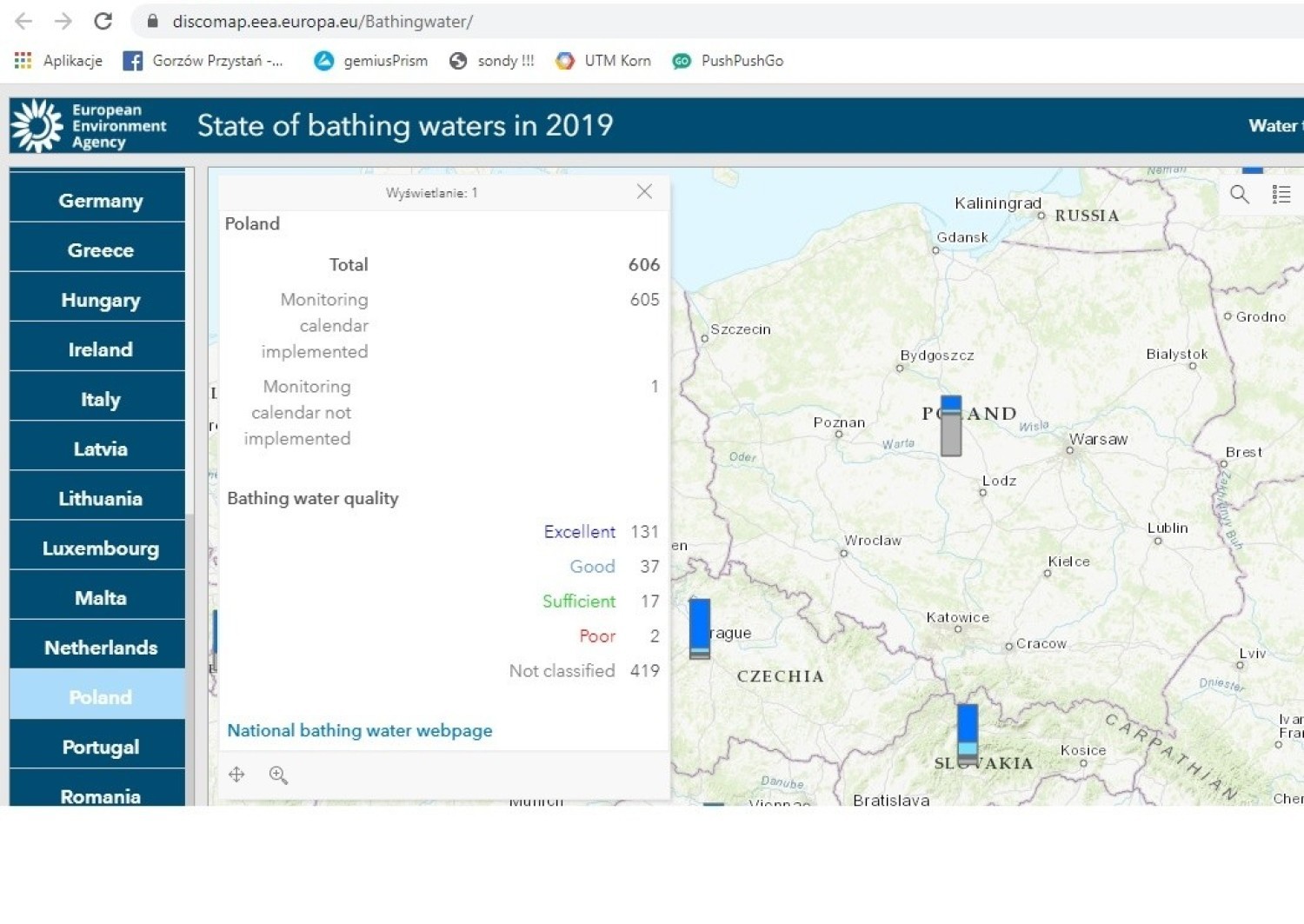Open the Aplikacje apps grid icon
The image size is (1304, 924).
coord(23,60)
